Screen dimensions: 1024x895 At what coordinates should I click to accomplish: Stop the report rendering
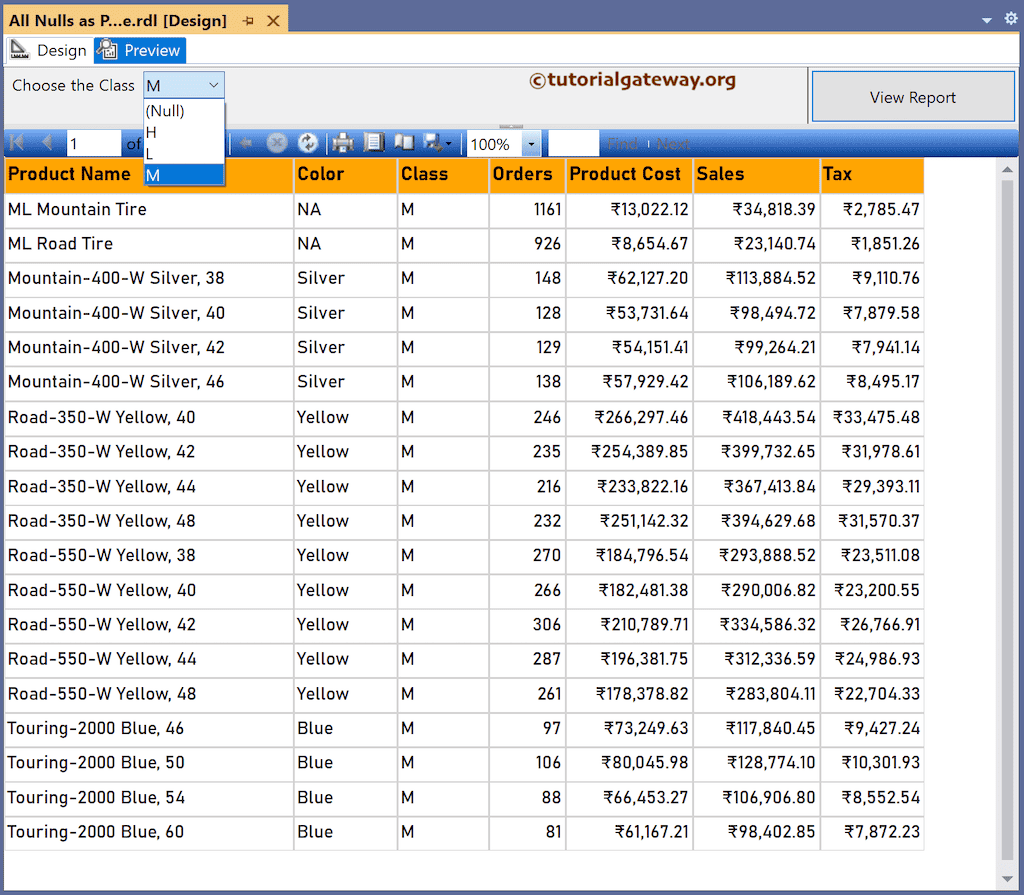pos(277,142)
